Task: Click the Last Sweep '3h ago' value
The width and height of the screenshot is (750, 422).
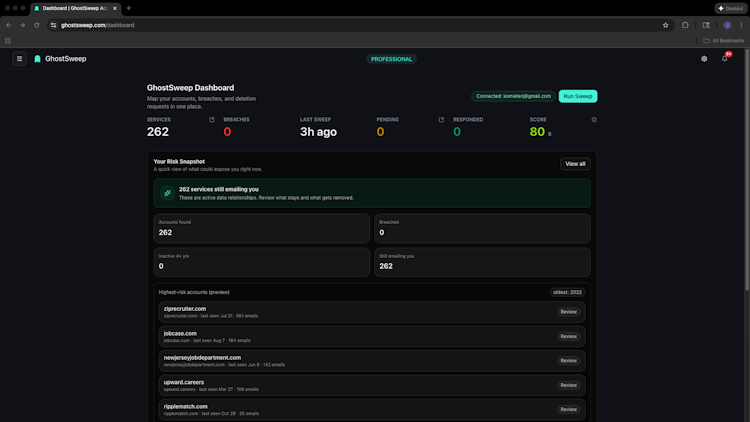Action: 318,132
